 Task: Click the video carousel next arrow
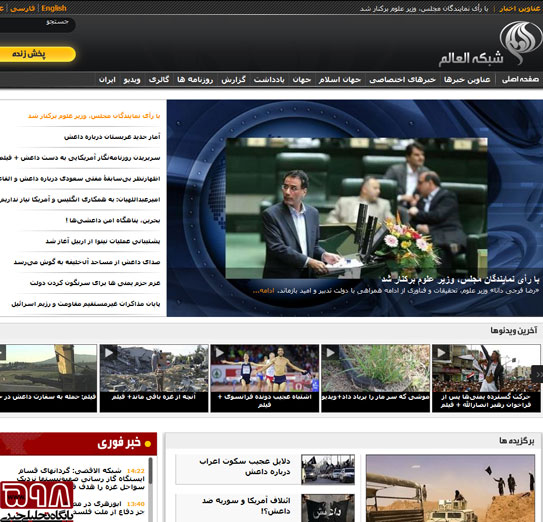pos(538,373)
